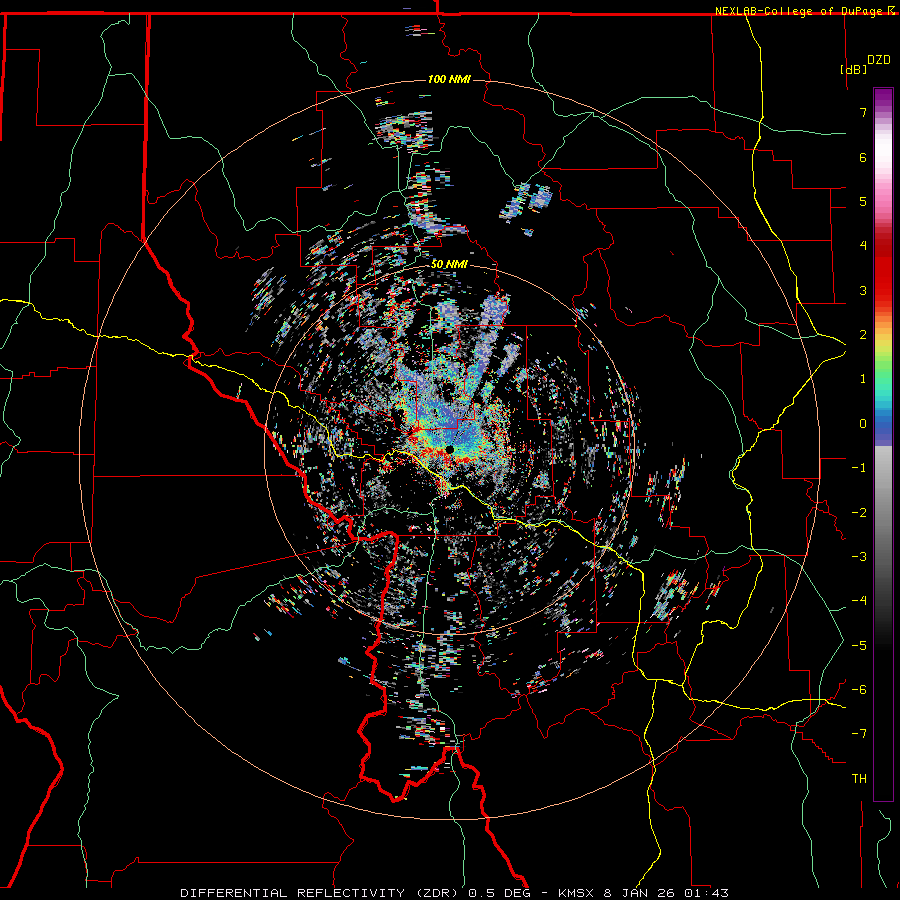Click the [dB] units label
900x900 pixels.
854,69
